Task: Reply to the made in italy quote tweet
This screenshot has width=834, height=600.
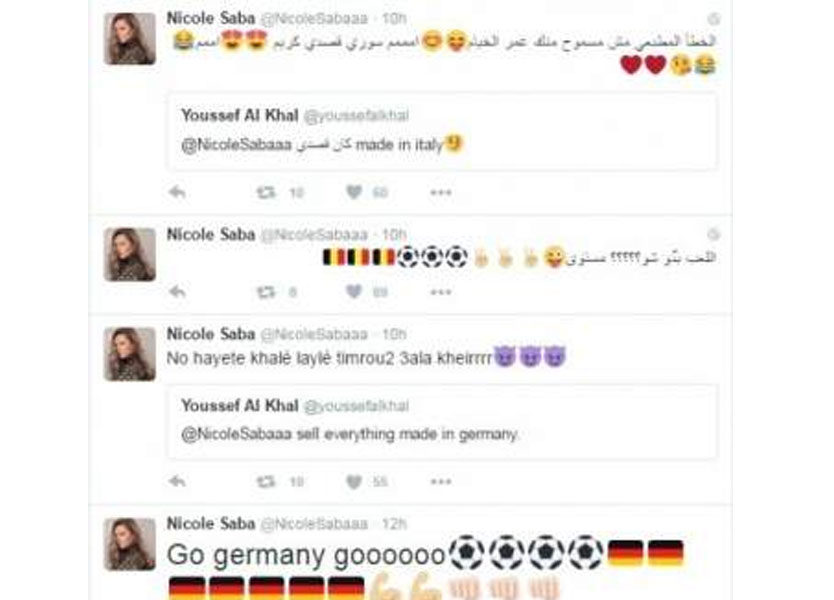Action: click(x=177, y=192)
